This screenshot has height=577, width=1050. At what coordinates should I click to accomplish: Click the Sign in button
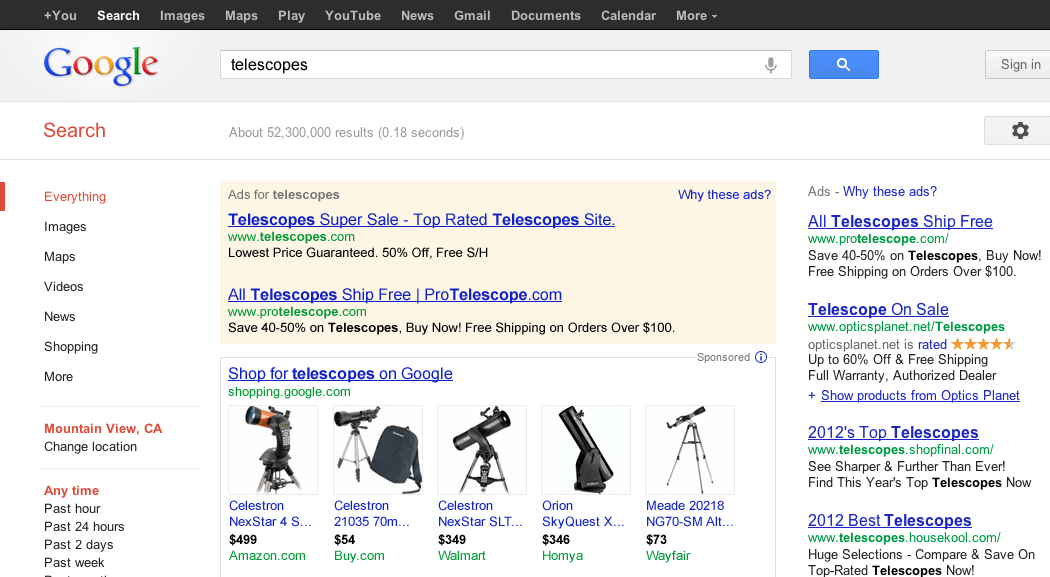point(1019,64)
